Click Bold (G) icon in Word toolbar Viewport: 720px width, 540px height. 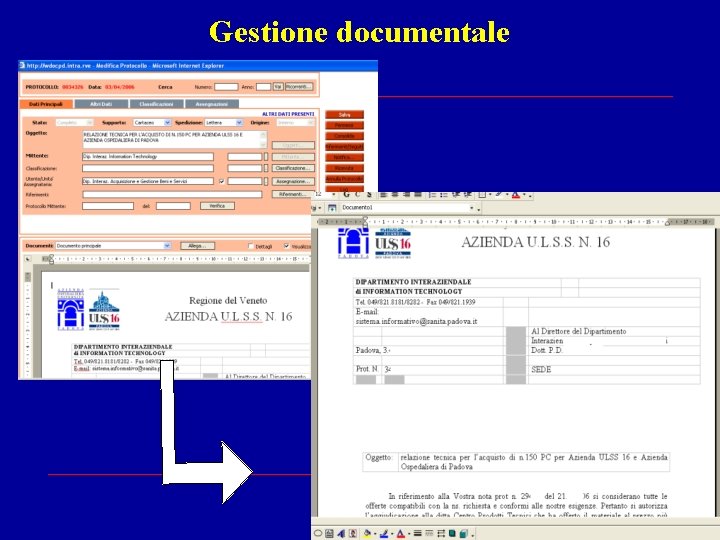click(x=346, y=195)
